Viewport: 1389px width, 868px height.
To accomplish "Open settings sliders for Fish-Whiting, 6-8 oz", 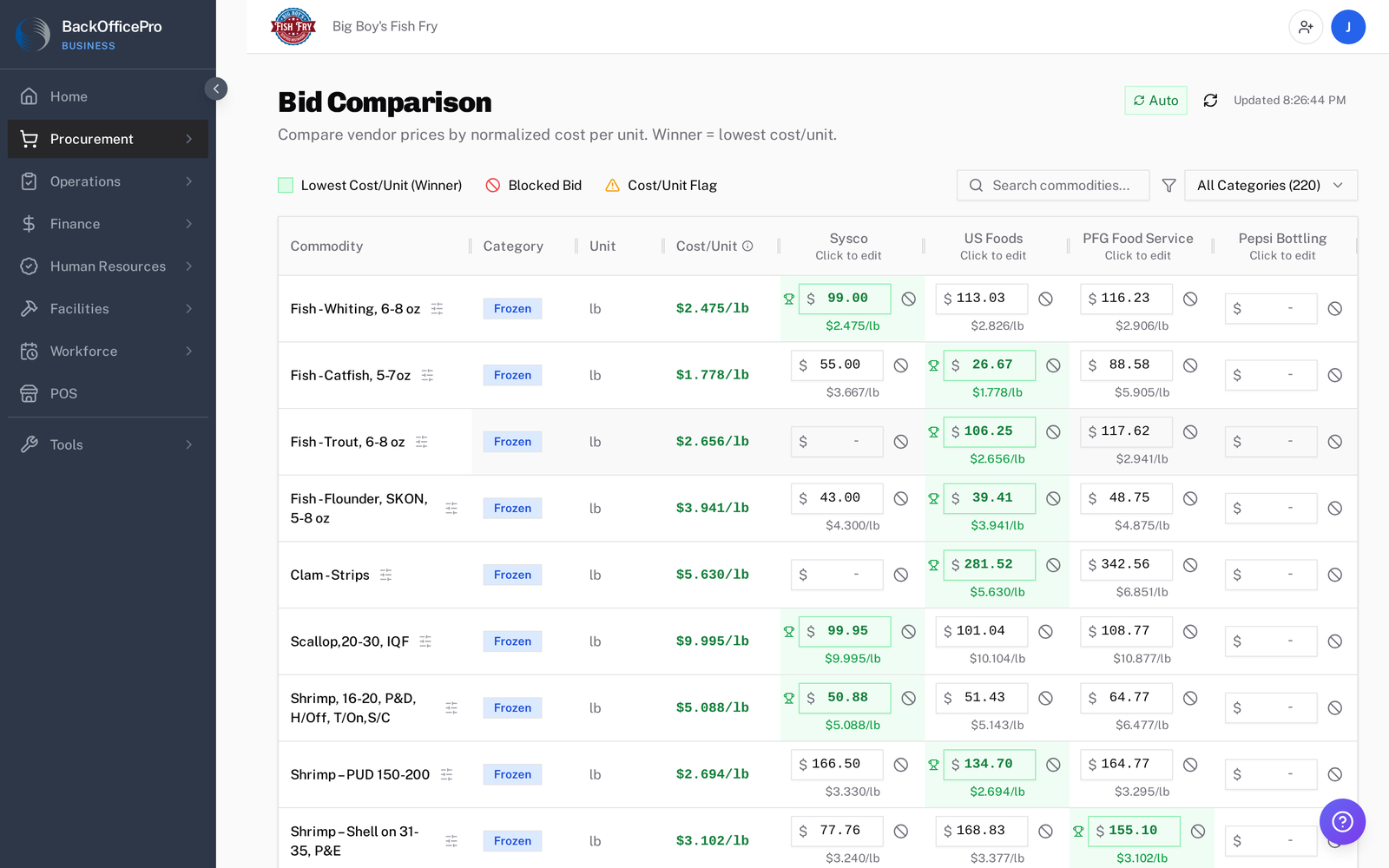I will [x=437, y=309].
